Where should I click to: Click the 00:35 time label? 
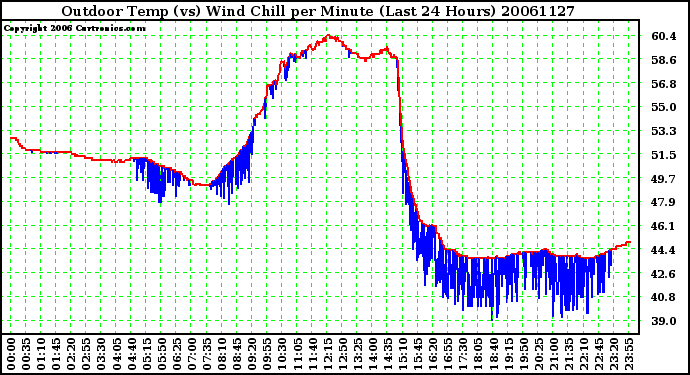pyautogui.click(x=26, y=354)
